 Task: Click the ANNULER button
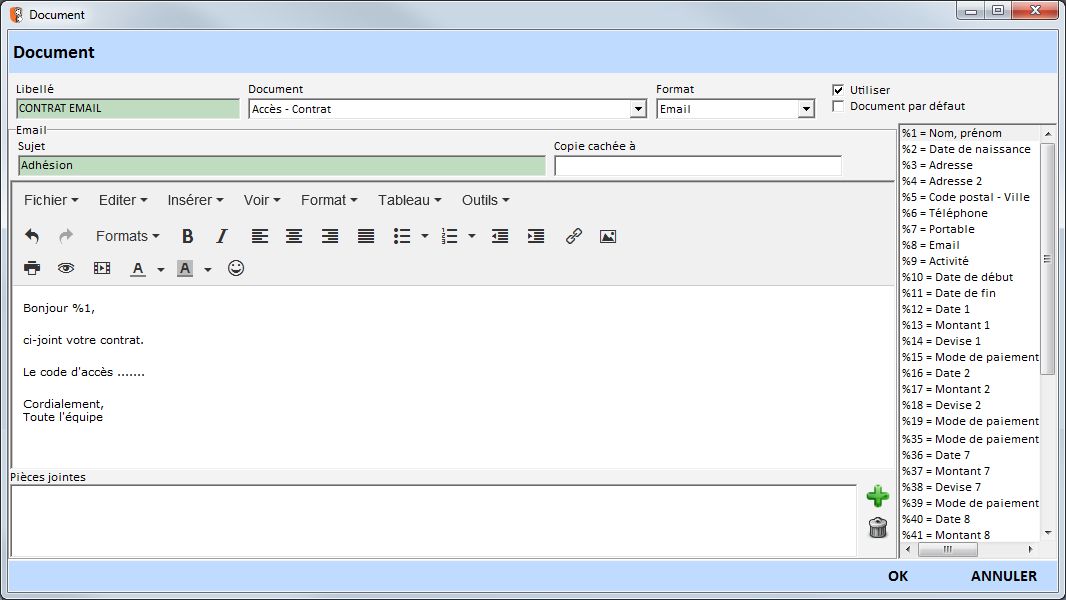click(x=1003, y=576)
